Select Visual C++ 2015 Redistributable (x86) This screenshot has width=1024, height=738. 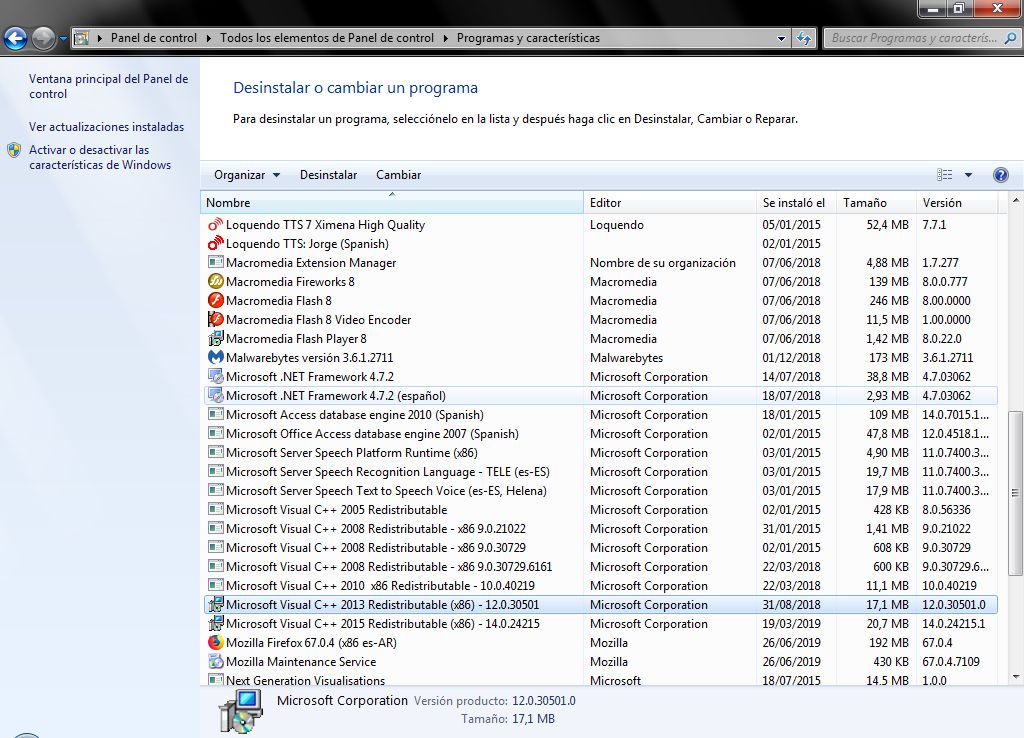601,624
